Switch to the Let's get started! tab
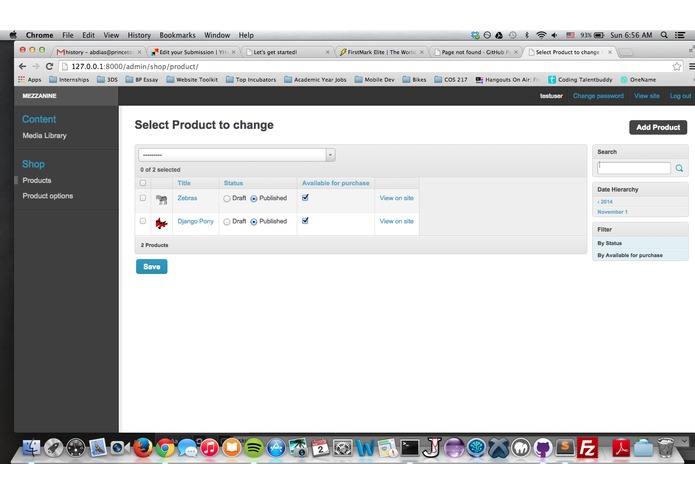 point(287,52)
